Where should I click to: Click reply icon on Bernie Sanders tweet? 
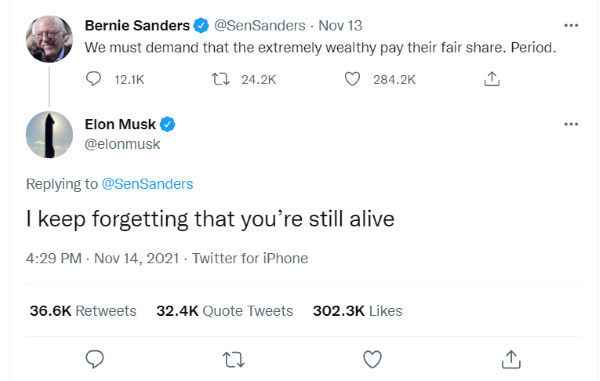(x=93, y=79)
